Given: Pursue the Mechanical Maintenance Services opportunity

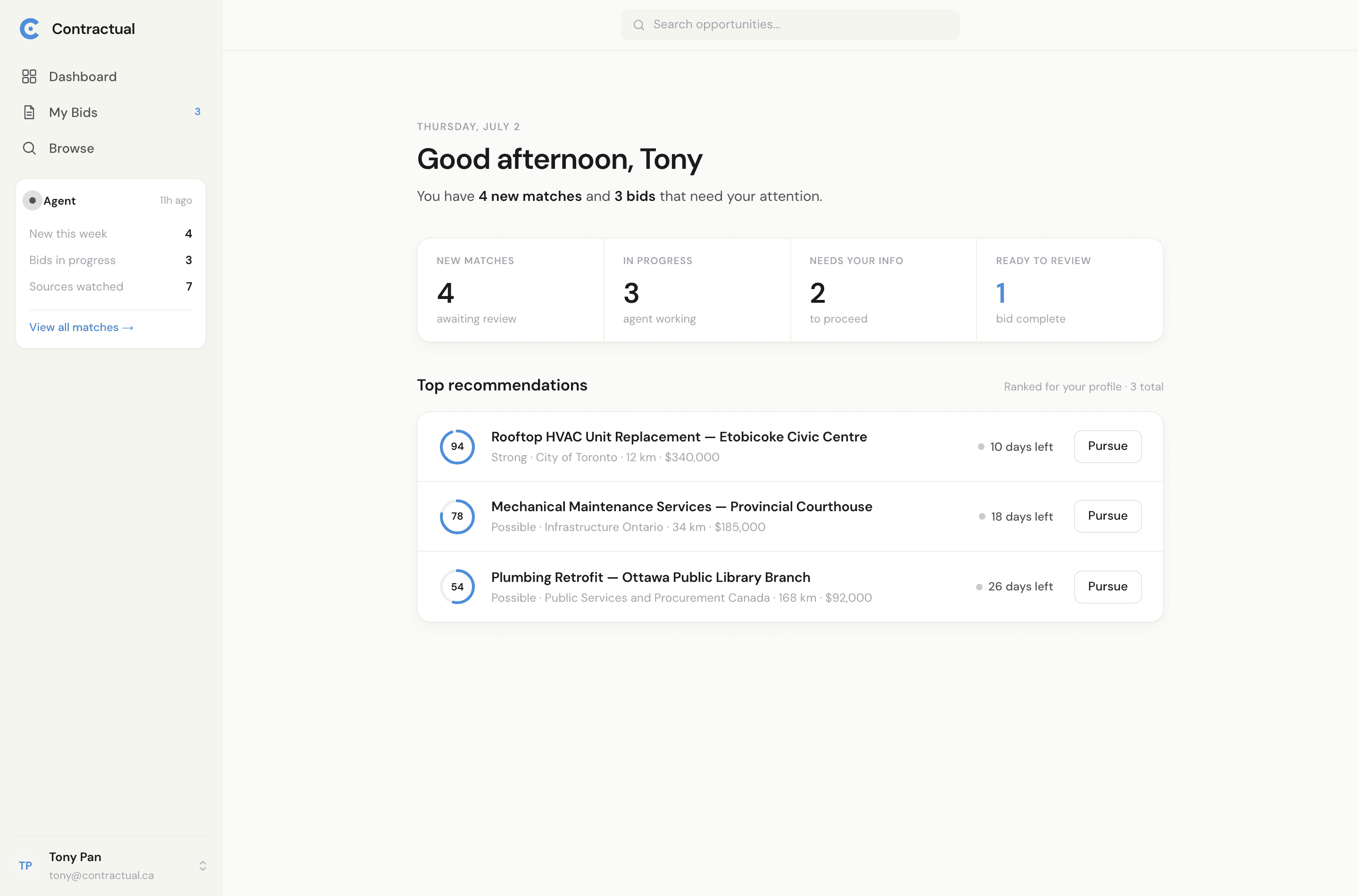Looking at the screenshot, I should click(1107, 516).
